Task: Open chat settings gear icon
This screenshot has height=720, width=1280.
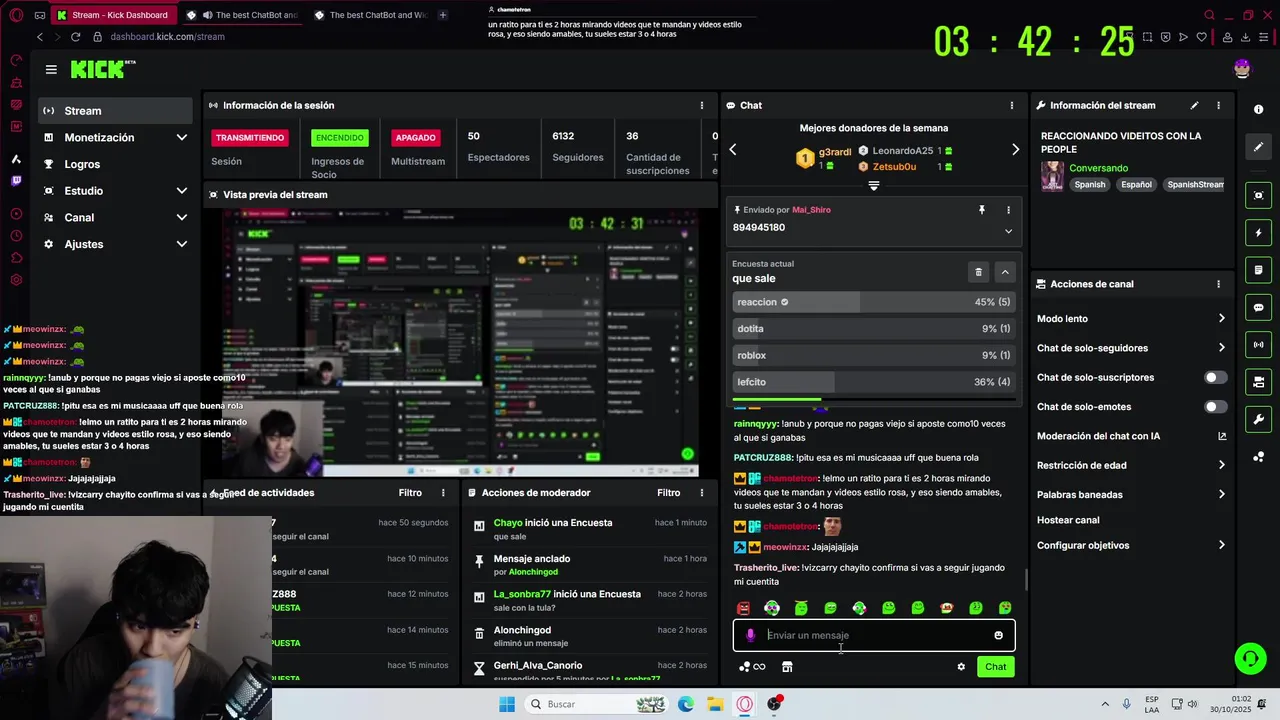Action: 961,667
